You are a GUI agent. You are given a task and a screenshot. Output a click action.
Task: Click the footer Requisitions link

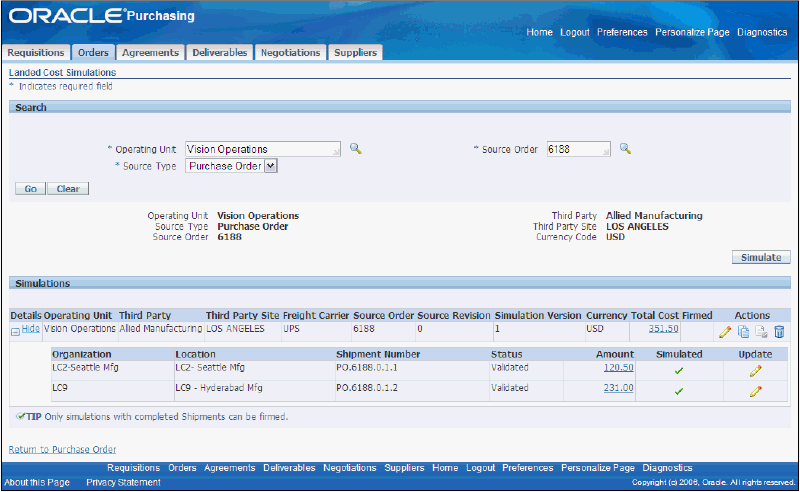[x=133, y=468]
